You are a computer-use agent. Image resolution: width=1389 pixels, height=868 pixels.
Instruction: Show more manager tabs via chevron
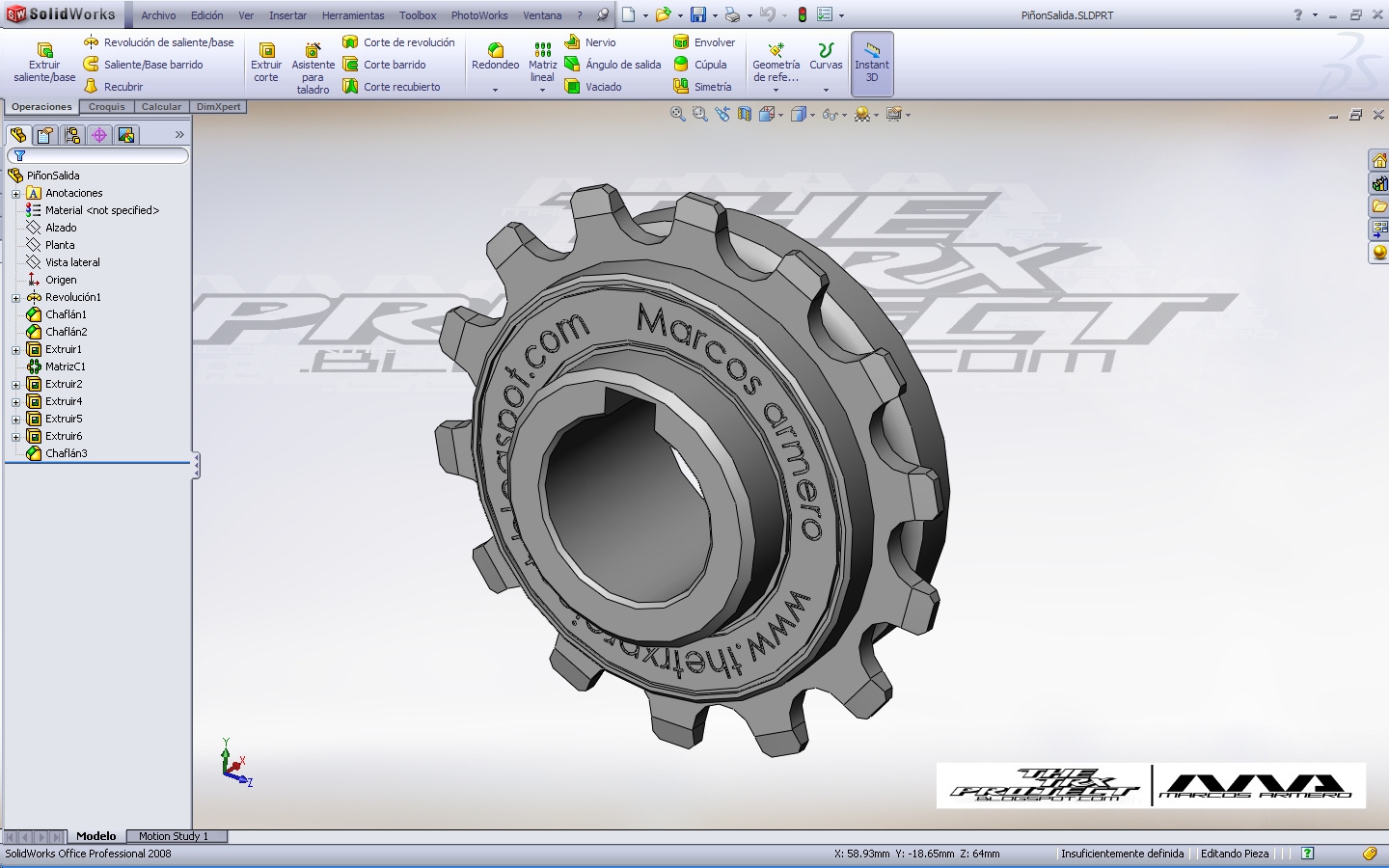click(179, 135)
